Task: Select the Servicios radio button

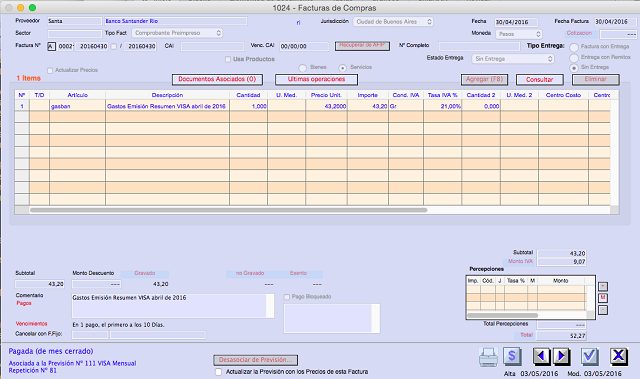Action: click(342, 68)
